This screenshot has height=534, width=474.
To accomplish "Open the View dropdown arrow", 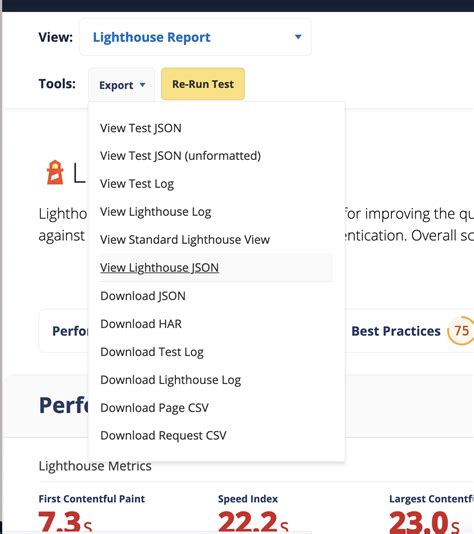I will click(298, 37).
